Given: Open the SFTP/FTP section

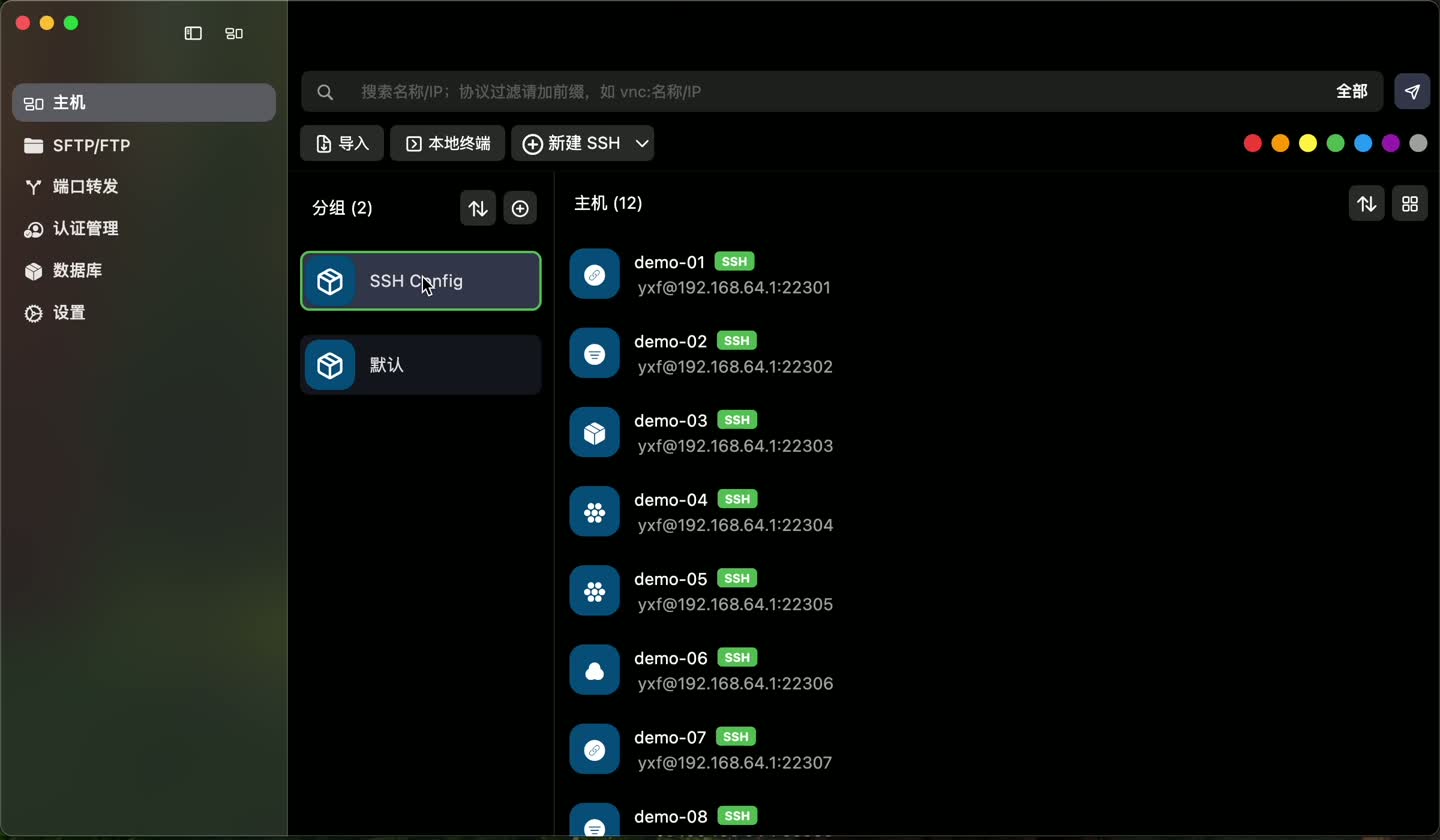Looking at the screenshot, I should click(x=144, y=145).
